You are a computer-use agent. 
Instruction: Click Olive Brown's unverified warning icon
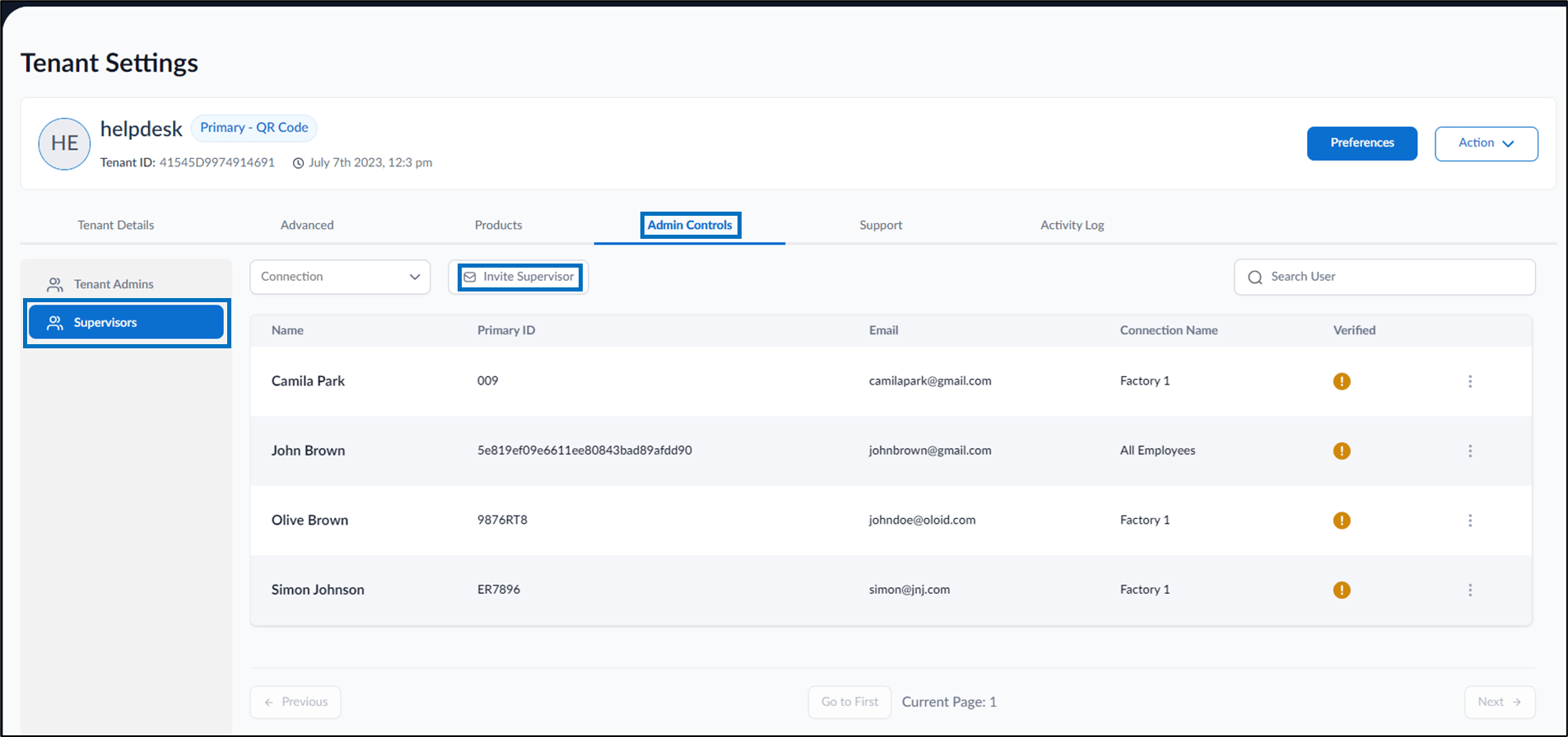point(1342,520)
